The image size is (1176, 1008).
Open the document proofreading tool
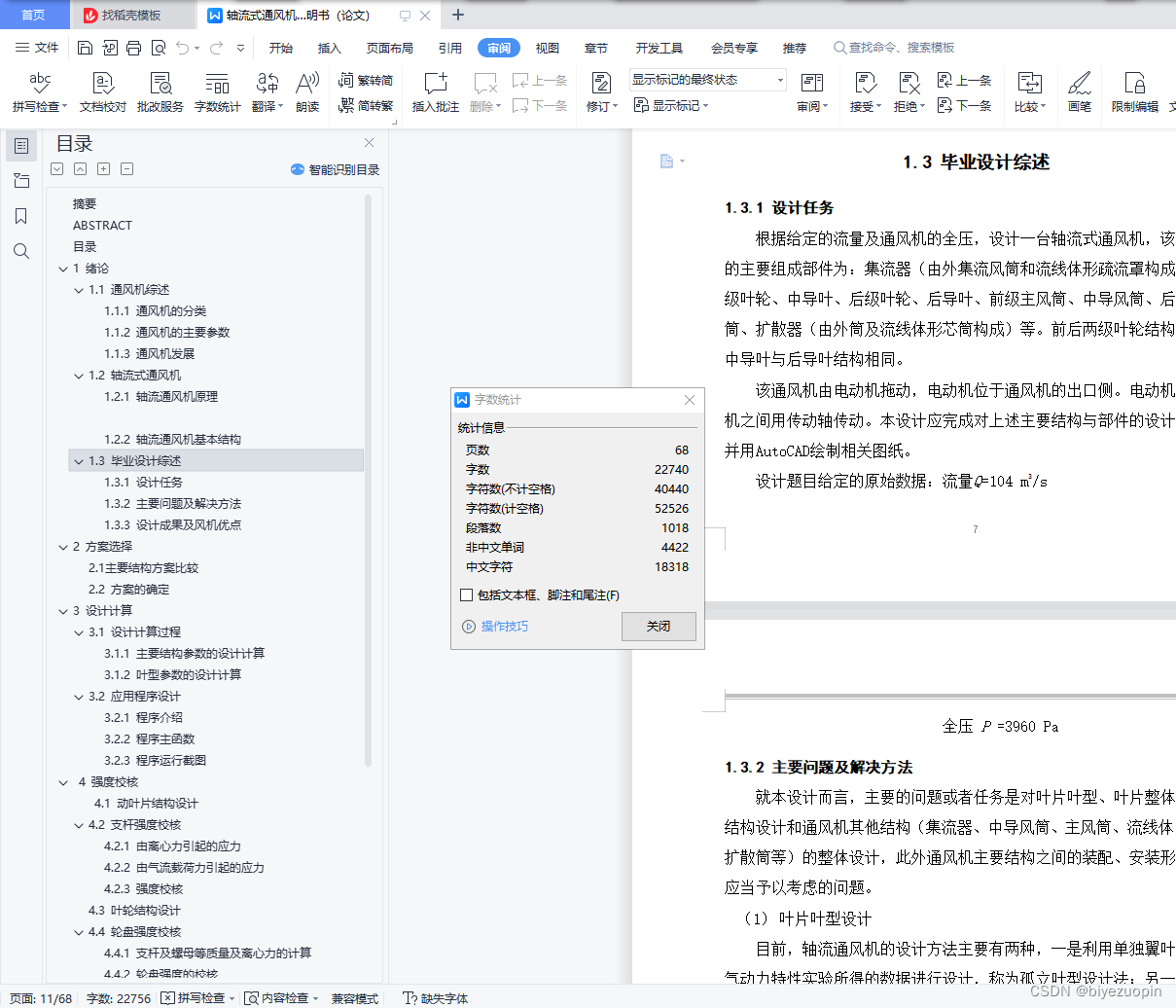coord(102,92)
